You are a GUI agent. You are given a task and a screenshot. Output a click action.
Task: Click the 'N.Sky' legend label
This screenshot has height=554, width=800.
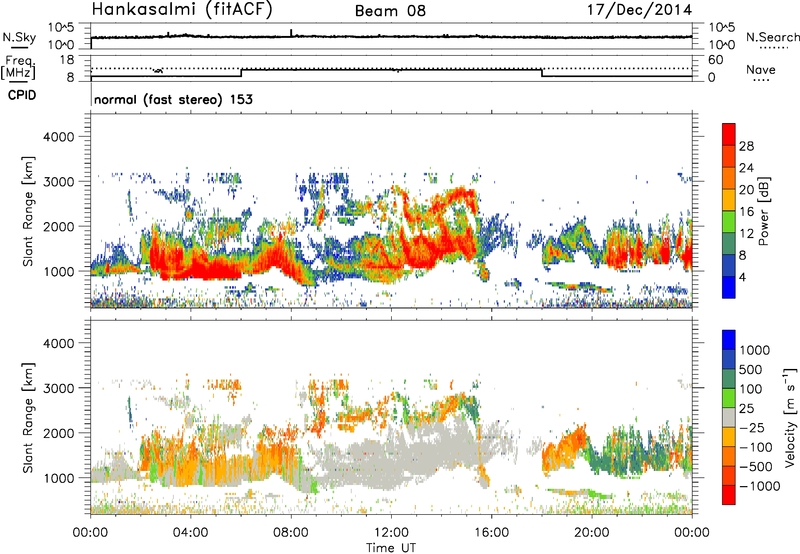(19, 37)
